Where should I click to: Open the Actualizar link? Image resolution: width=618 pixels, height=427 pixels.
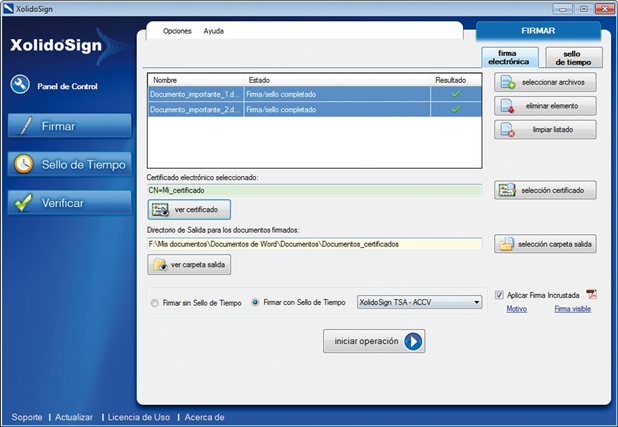[74, 417]
